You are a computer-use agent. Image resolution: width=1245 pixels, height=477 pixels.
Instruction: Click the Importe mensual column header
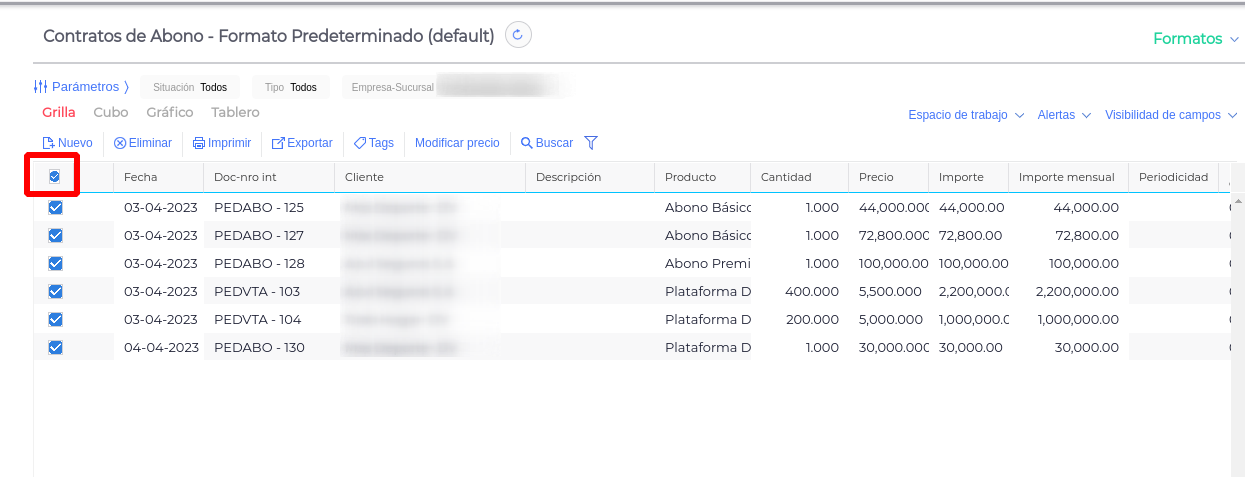(1066, 177)
